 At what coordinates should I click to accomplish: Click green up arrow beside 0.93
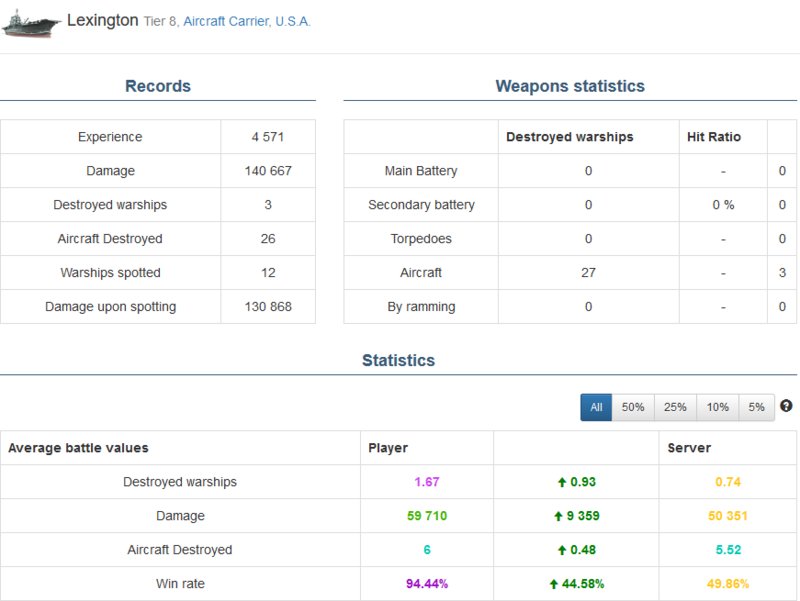[563, 482]
